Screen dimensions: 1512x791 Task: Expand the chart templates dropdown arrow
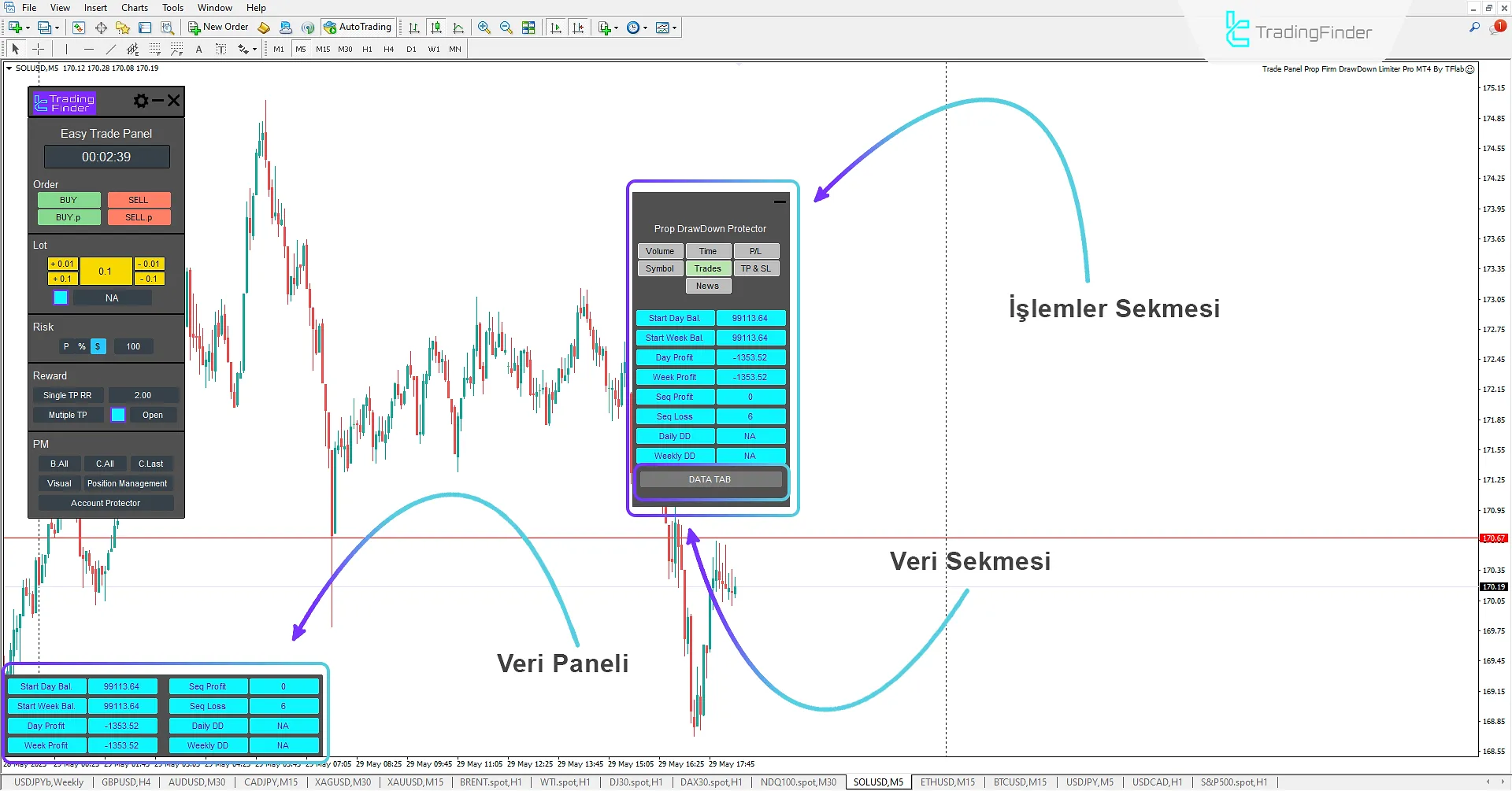pyautogui.click(x=617, y=28)
